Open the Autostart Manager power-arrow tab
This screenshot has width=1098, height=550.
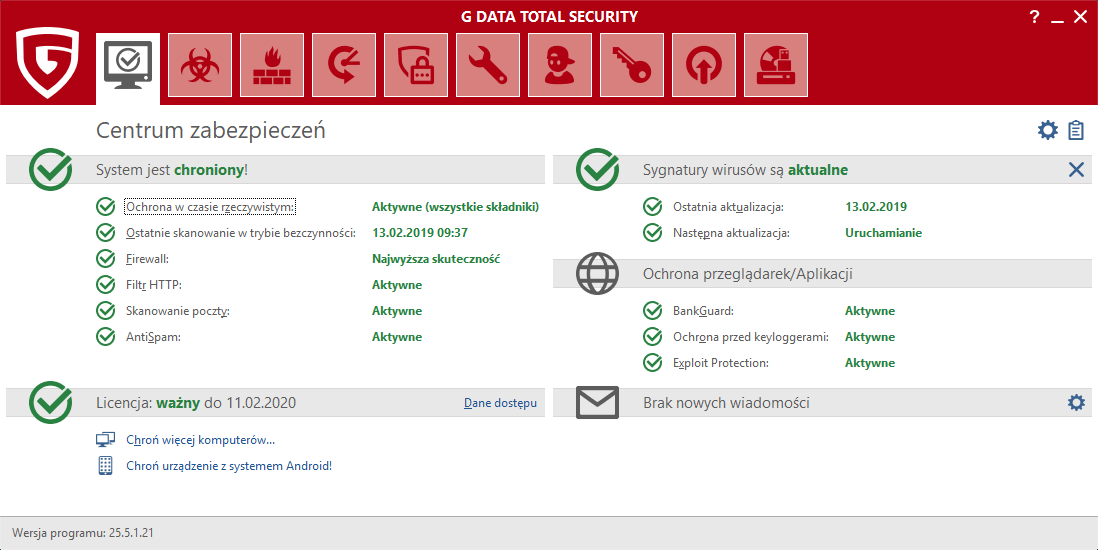point(704,65)
